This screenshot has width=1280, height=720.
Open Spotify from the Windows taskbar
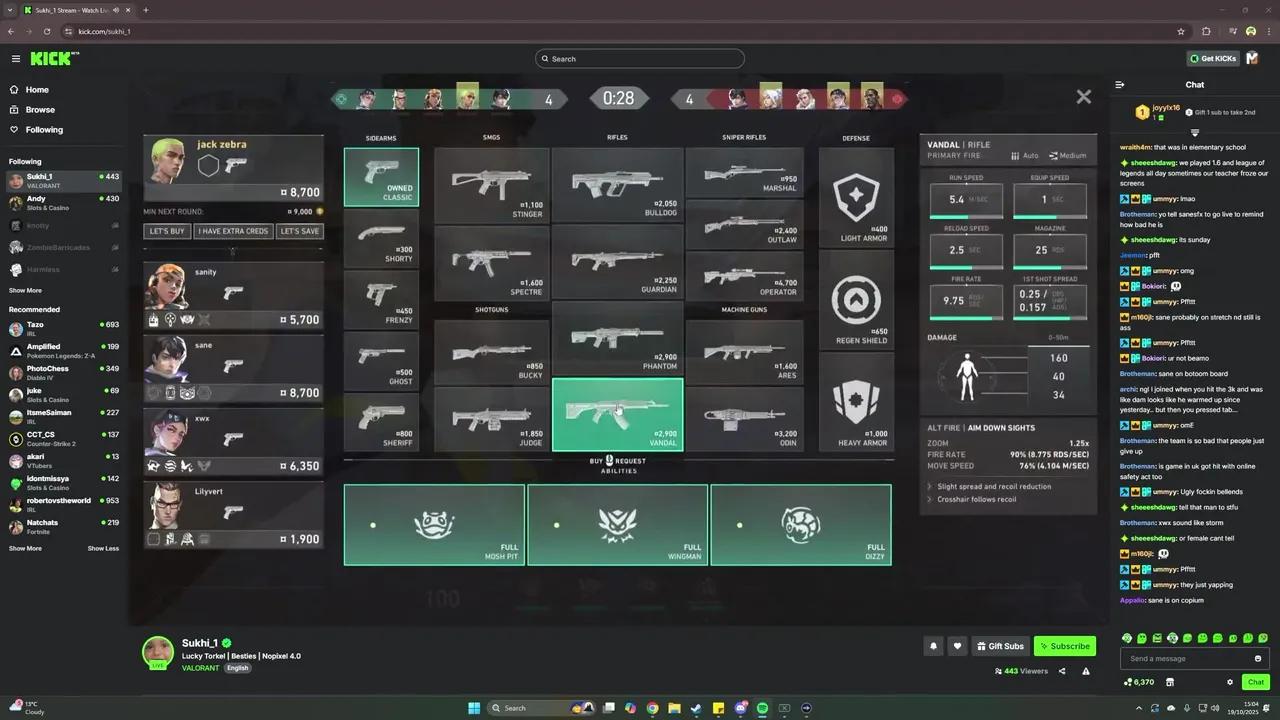pos(762,708)
